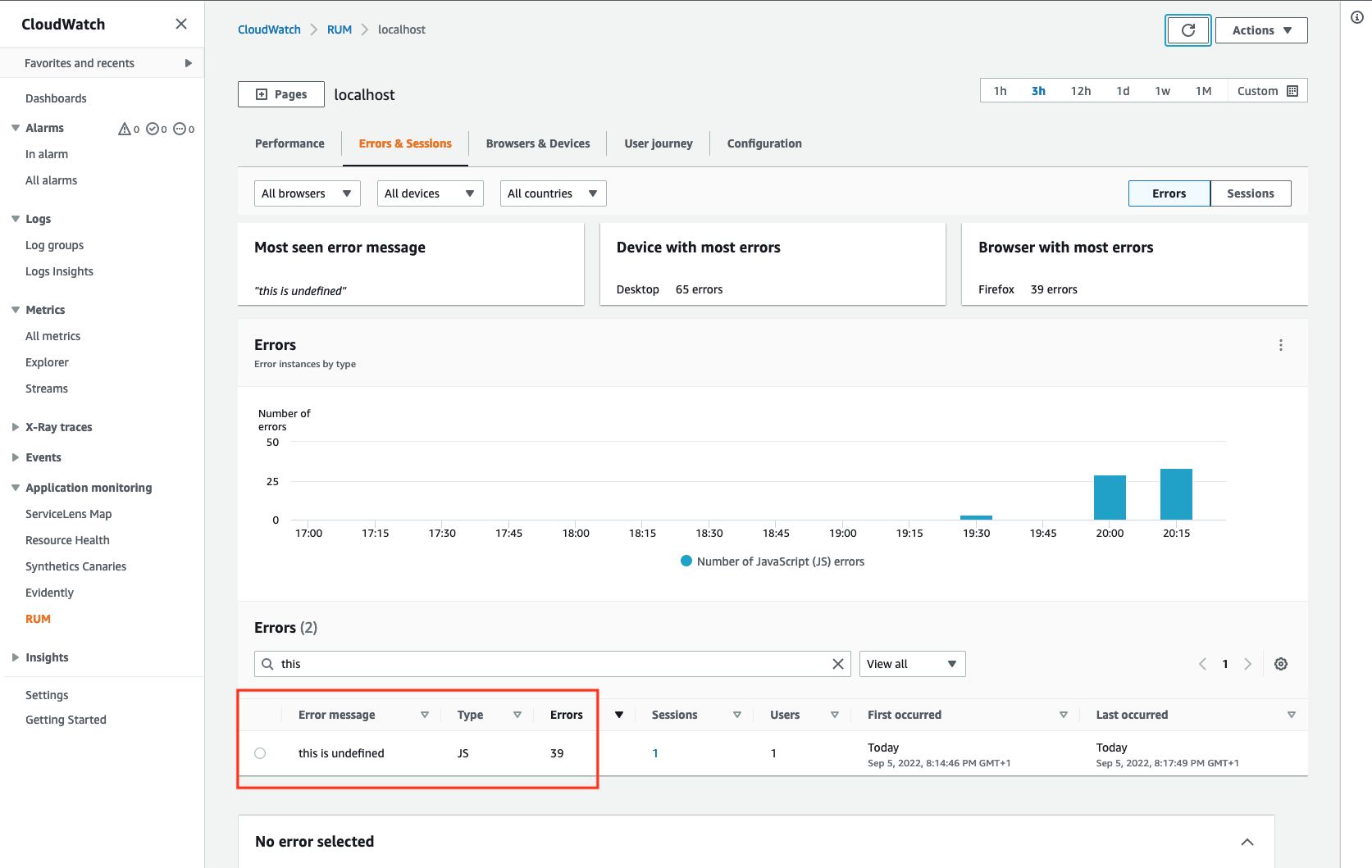Select 1d time range
The width and height of the screenshot is (1372, 868).
pos(1123,91)
